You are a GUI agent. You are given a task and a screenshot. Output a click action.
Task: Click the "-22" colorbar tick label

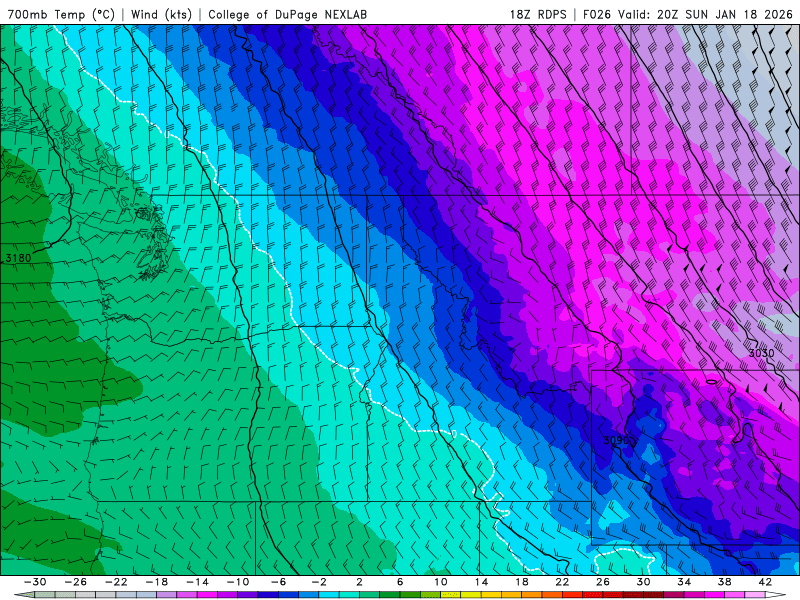pos(116,582)
